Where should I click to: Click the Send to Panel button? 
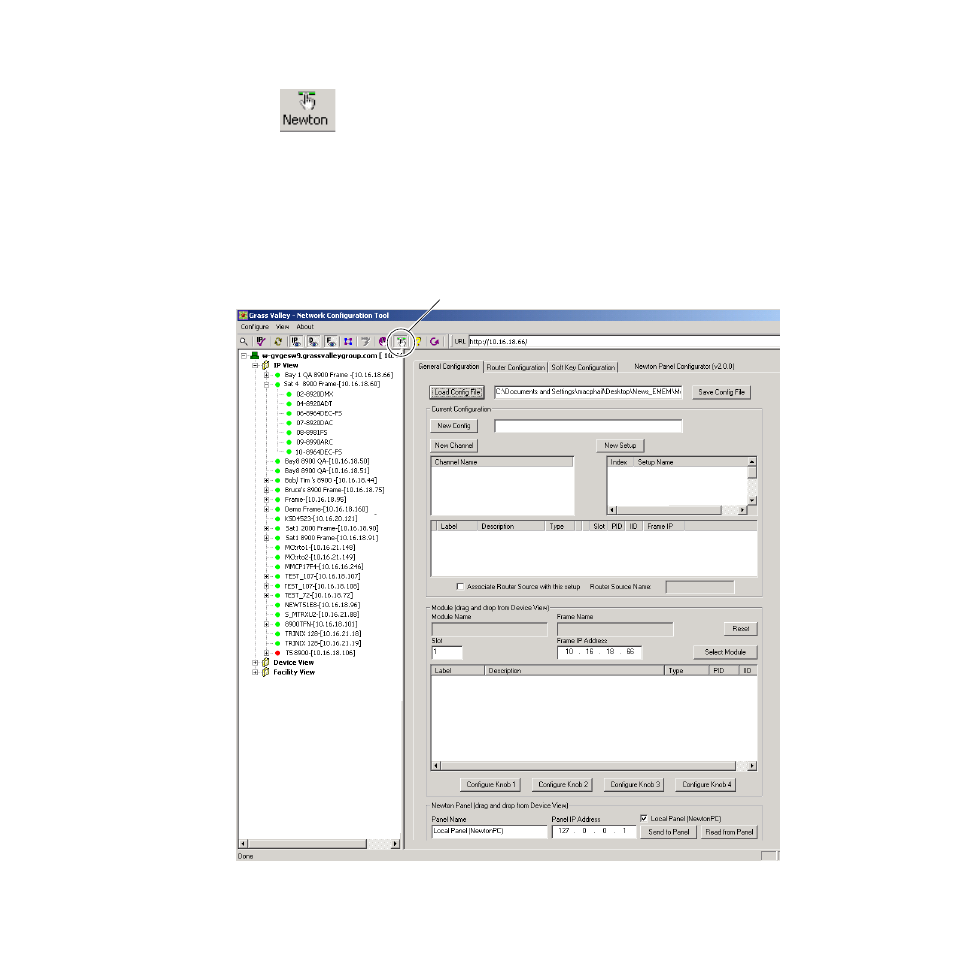coord(669,832)
